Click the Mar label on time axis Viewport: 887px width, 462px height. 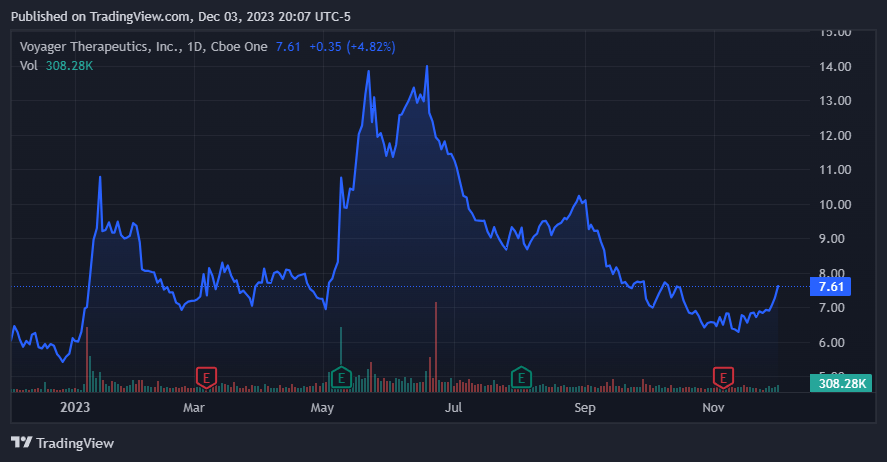coord(193,408)
